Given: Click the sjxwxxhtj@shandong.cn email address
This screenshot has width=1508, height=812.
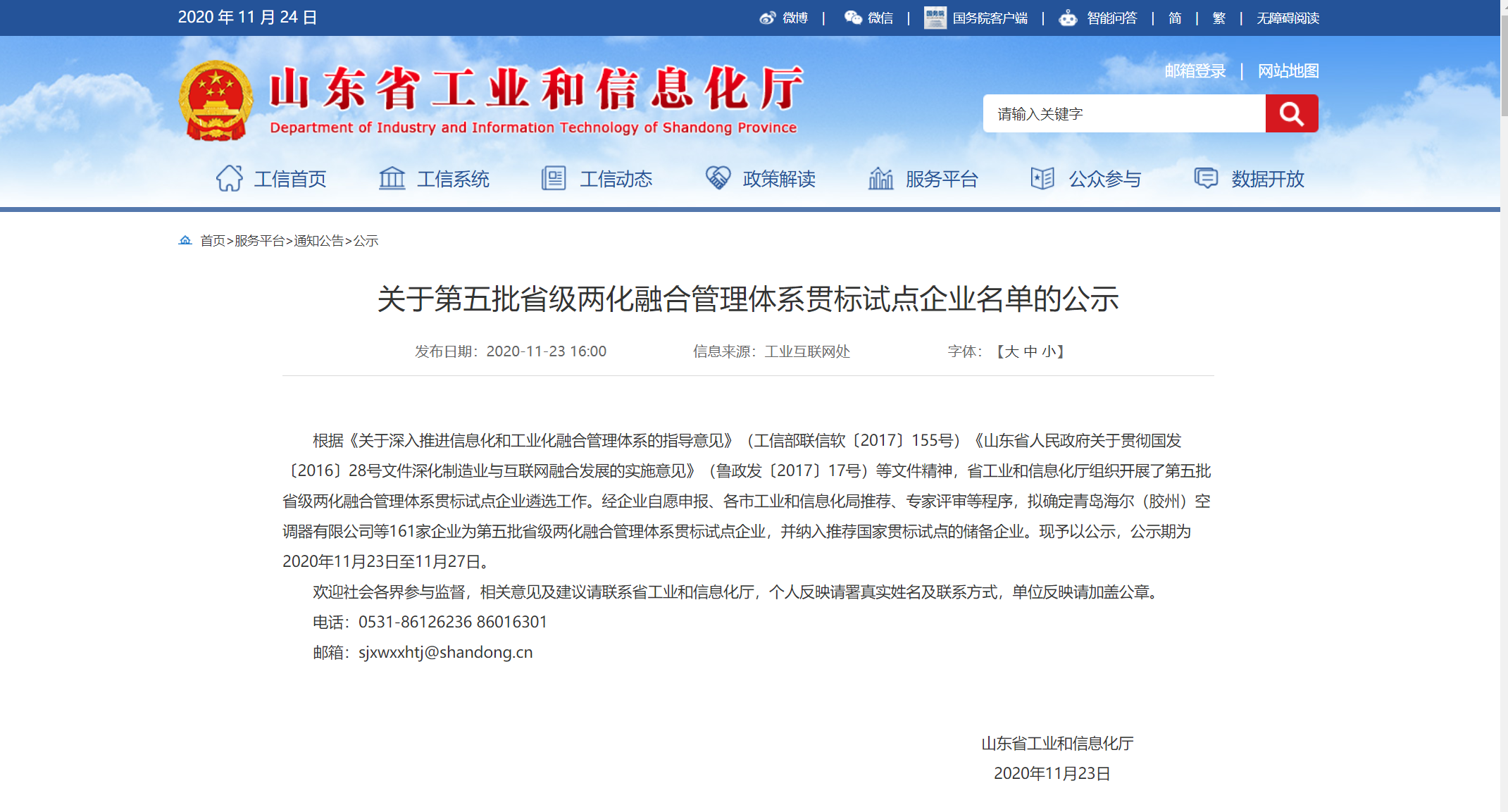Looking at the screenshot, I should click(447, 651).
